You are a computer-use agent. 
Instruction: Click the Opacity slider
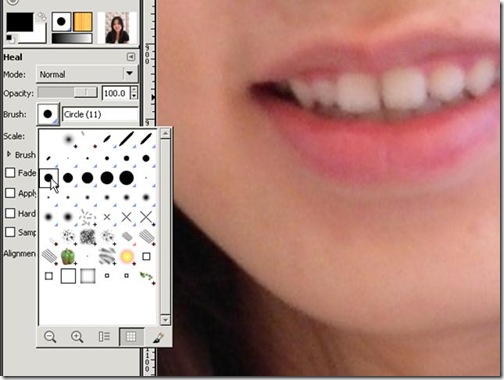(x=68, y=92)
